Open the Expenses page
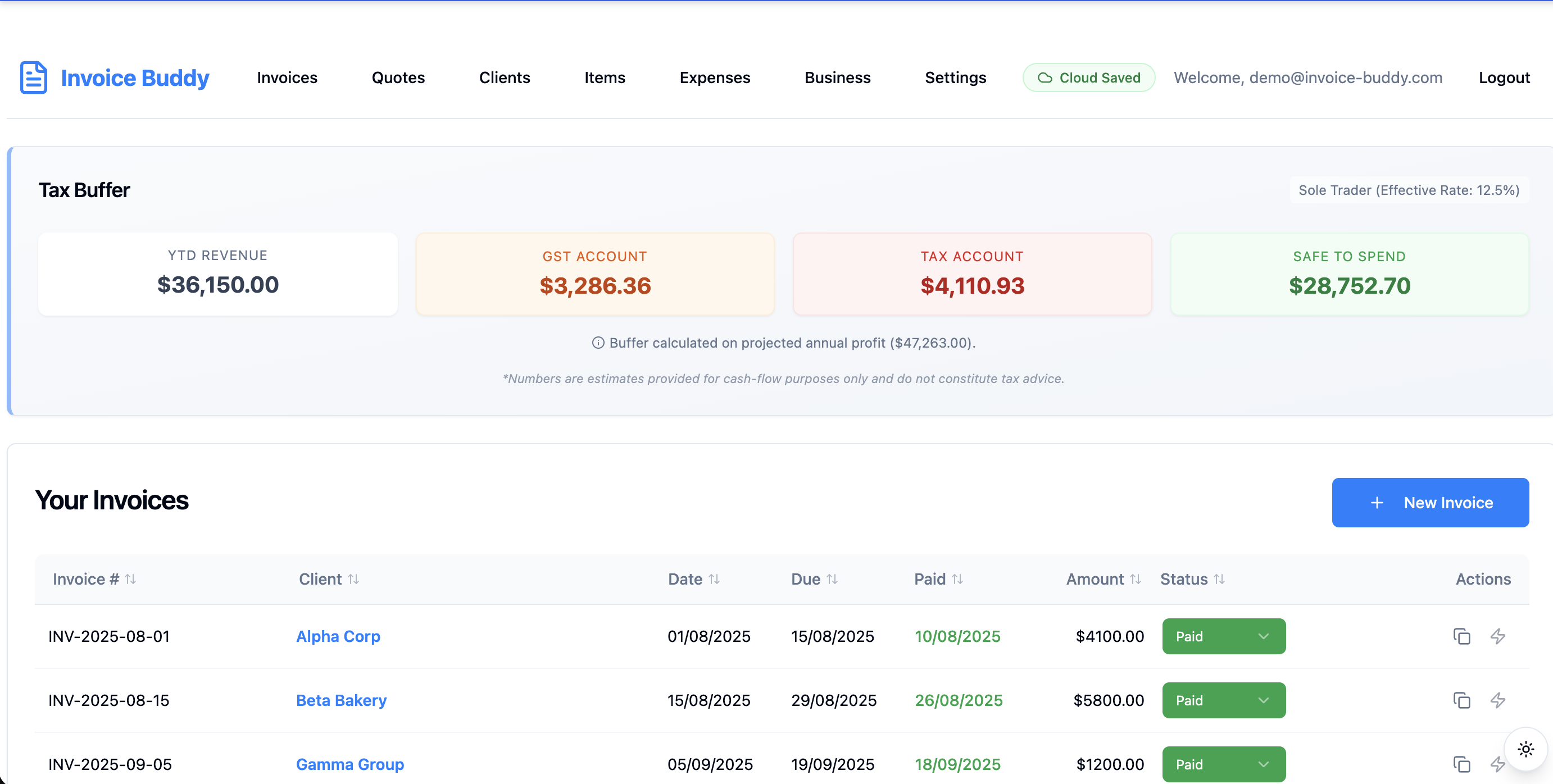This screenshot has width=1553, height=784. pos(714,78)
